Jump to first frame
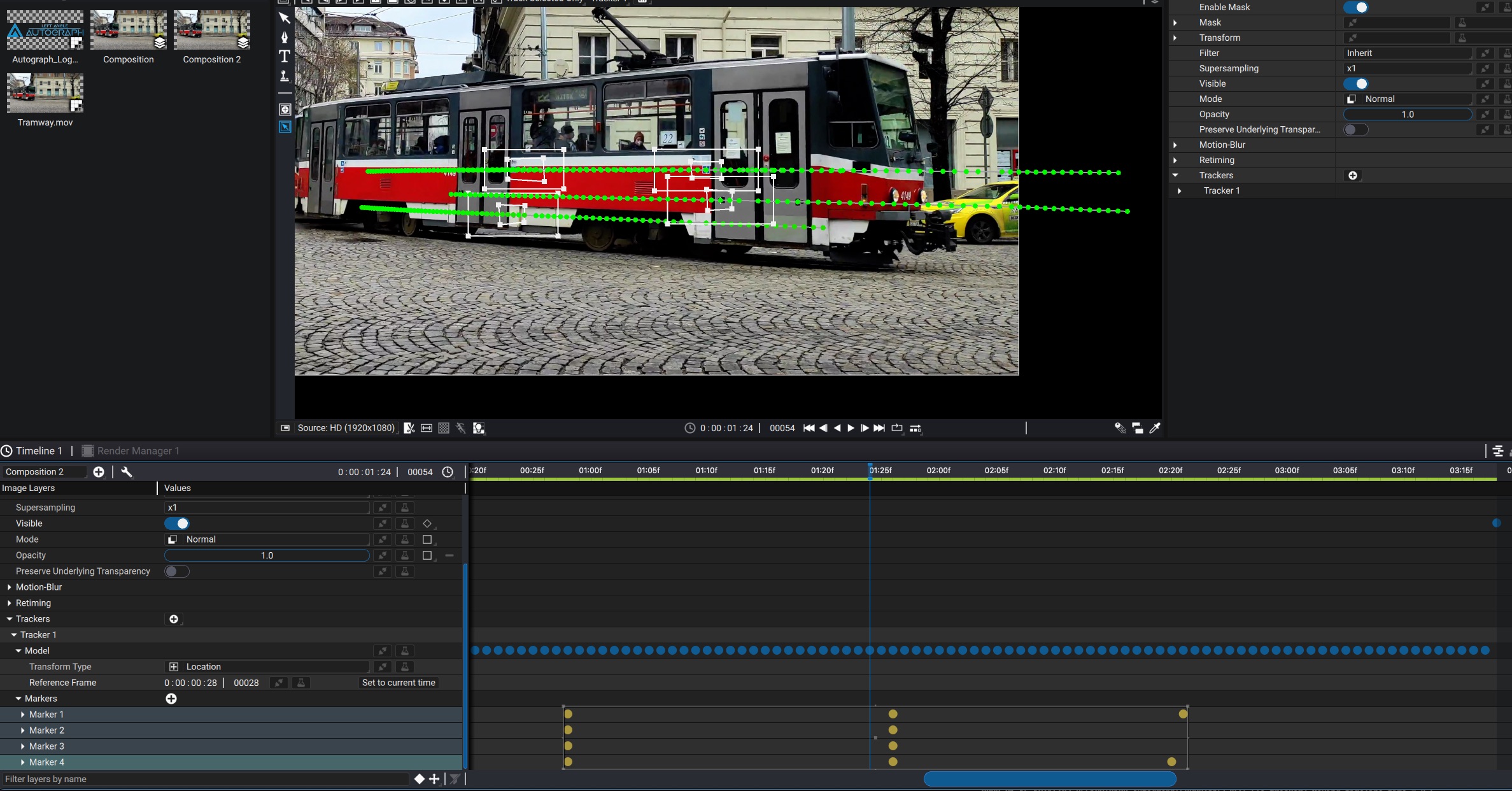1512x791 pixels. [809, 428]
